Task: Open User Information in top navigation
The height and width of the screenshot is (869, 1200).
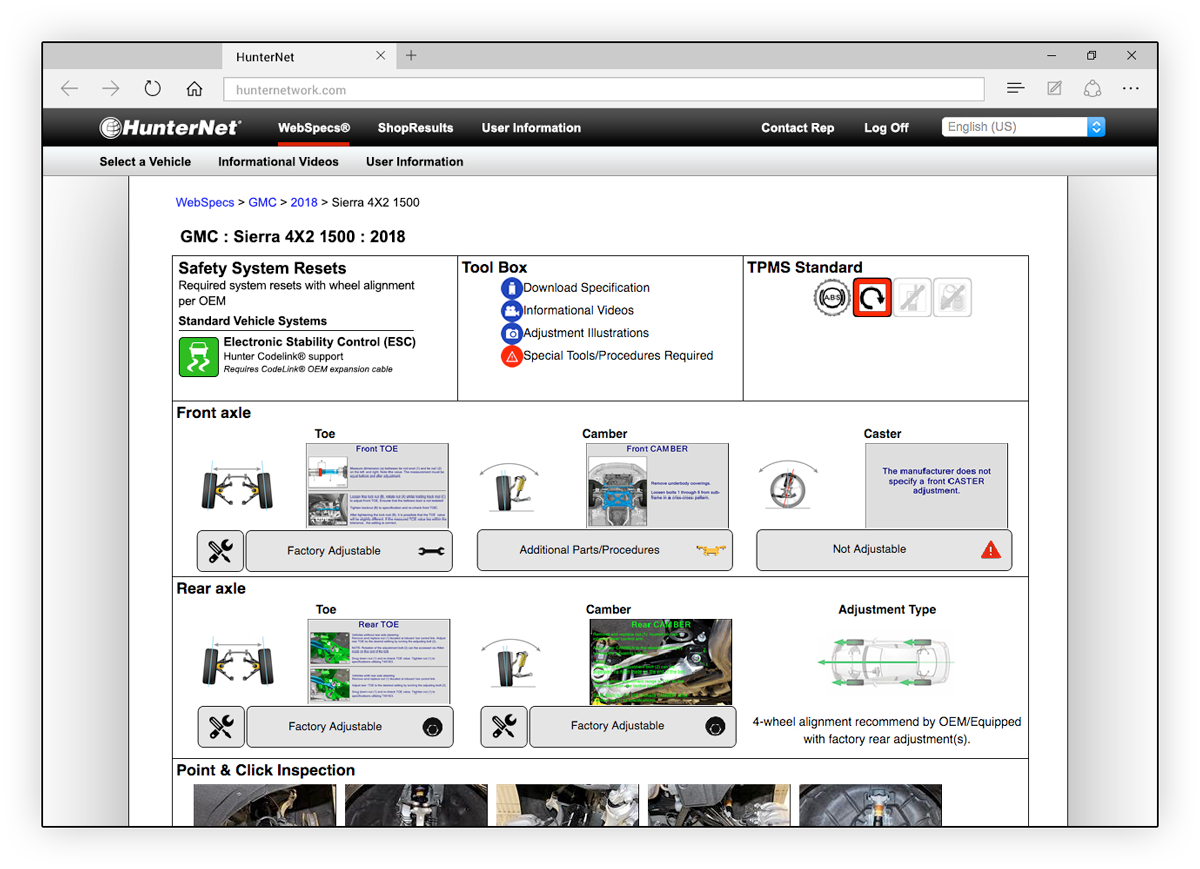Action: tap(531, 128)
